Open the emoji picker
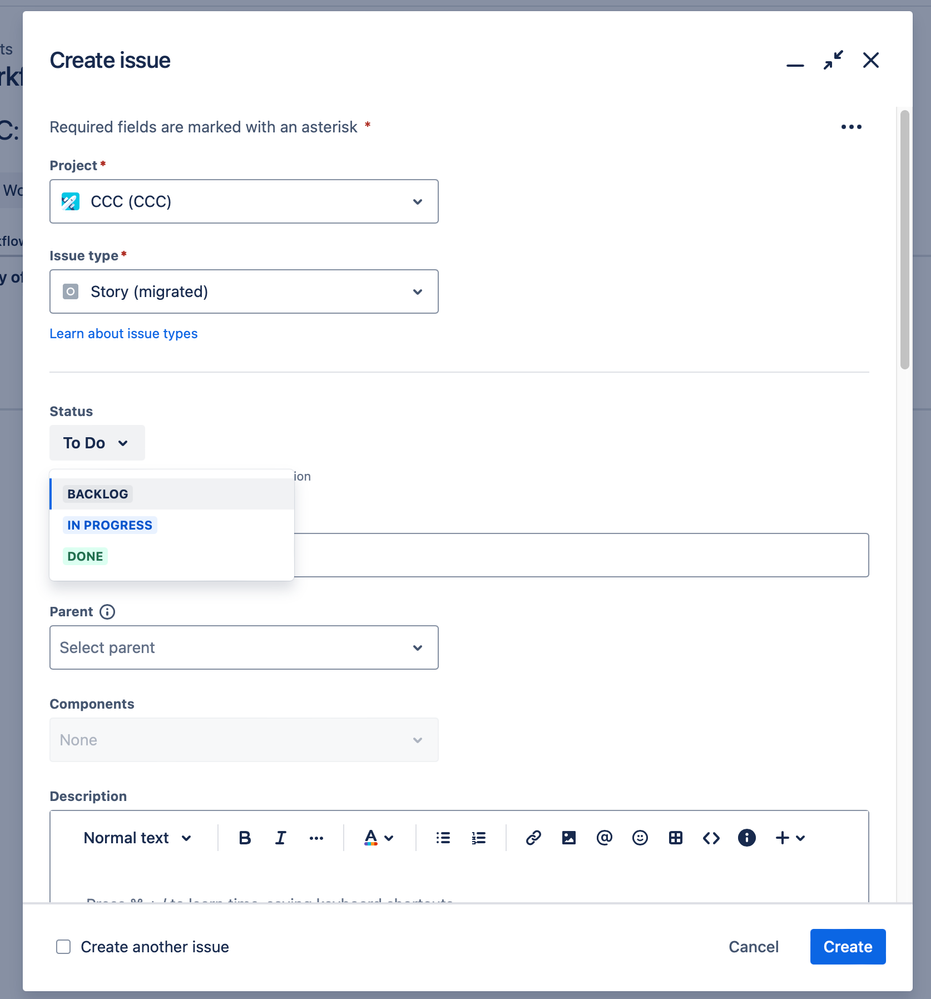Screen dimensions: 931x999 [640, 838]
